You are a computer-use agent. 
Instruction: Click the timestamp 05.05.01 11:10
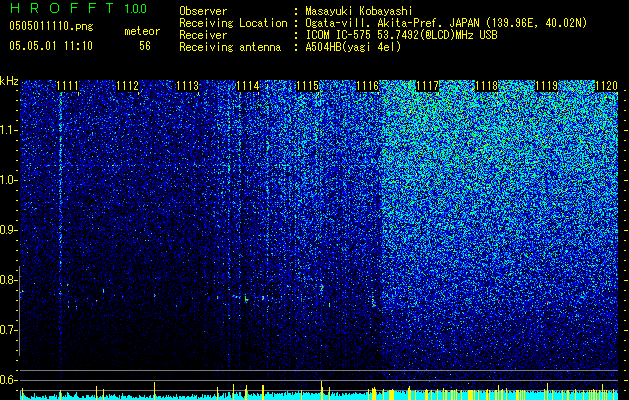pos(51,46)
